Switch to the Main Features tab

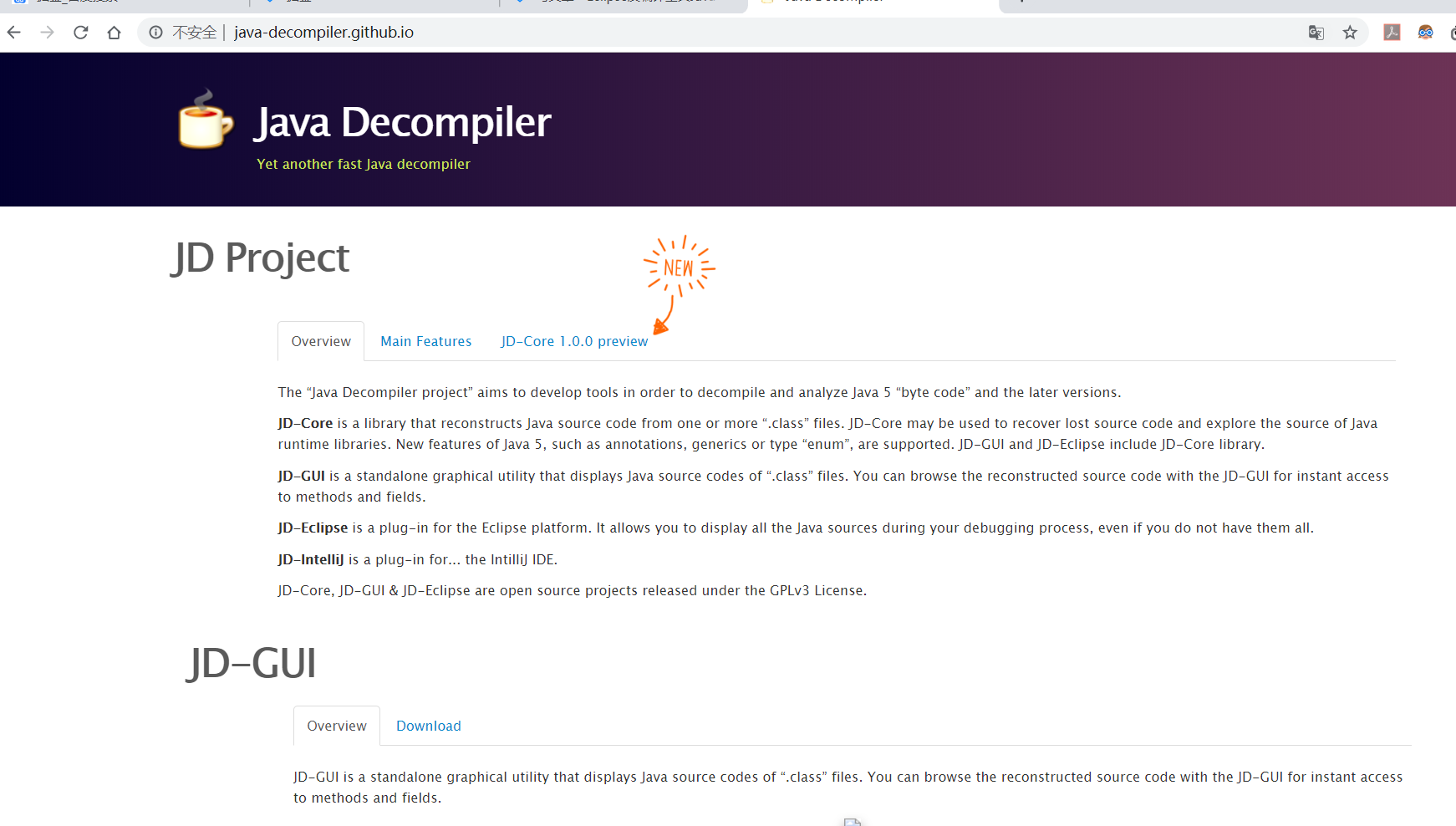click(426, 341)
